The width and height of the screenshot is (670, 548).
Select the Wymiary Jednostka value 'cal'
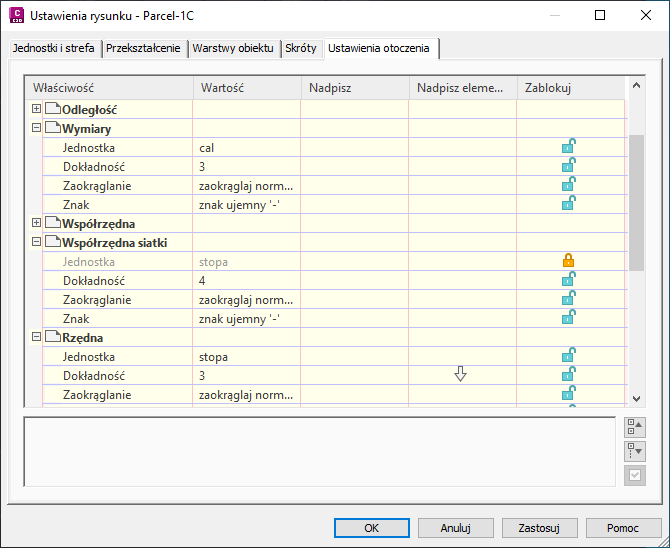tap(208, 148)
